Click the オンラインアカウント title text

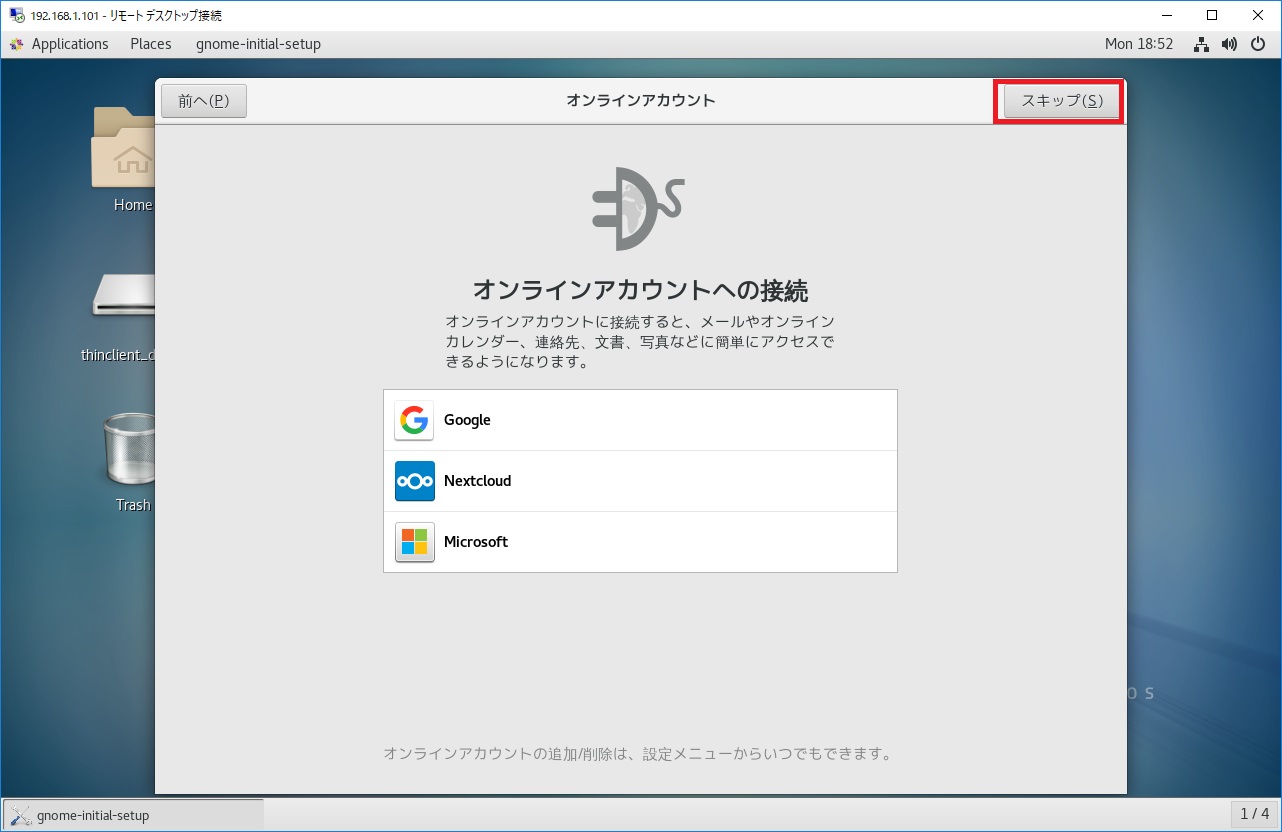641,101
